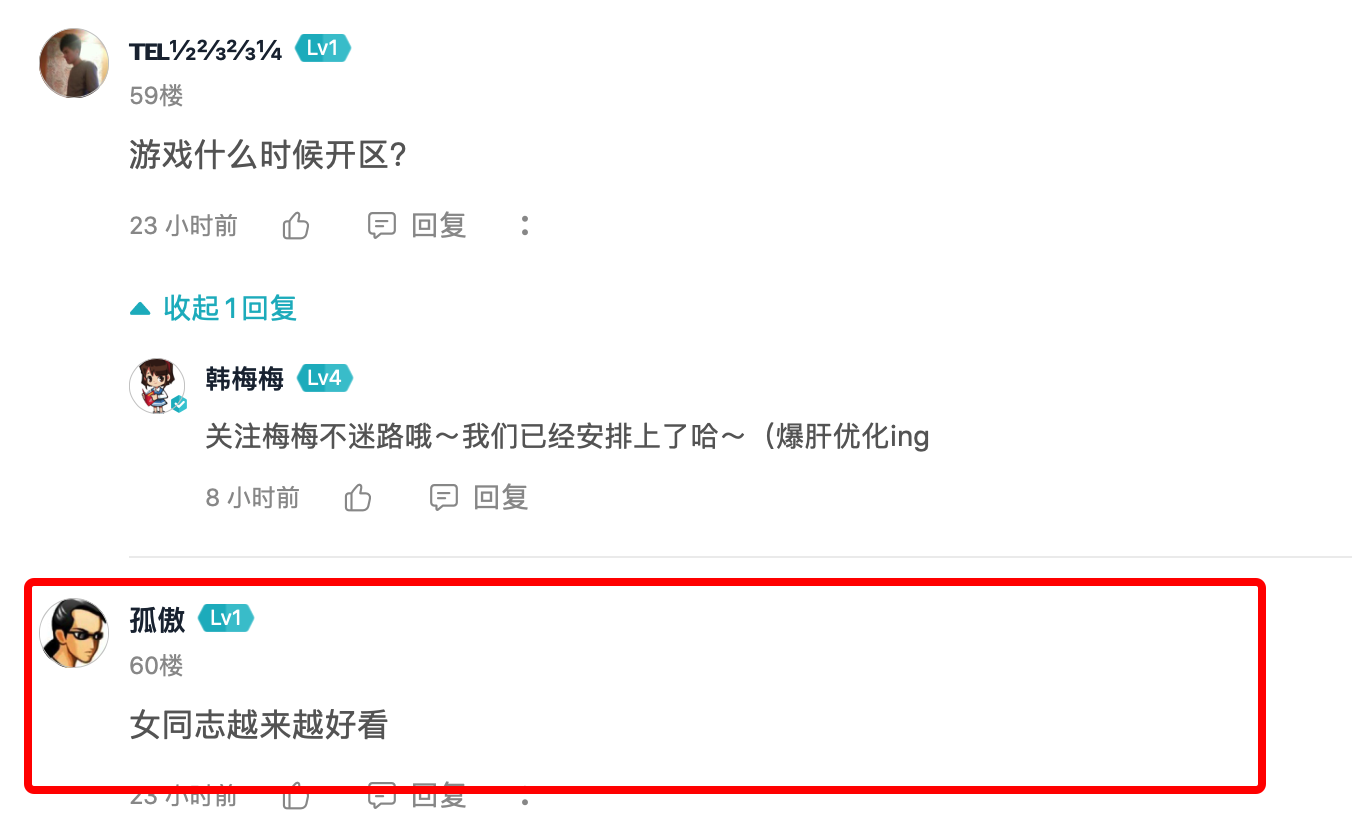Click the Lv4 badge next to 韩梅梅

coord(325,378)
